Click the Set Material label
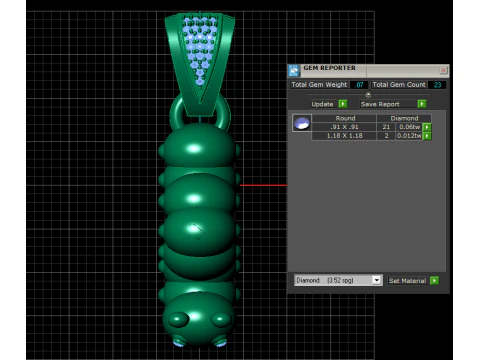The height and width of the screenshot is (360, 480). tap(407, 281)
